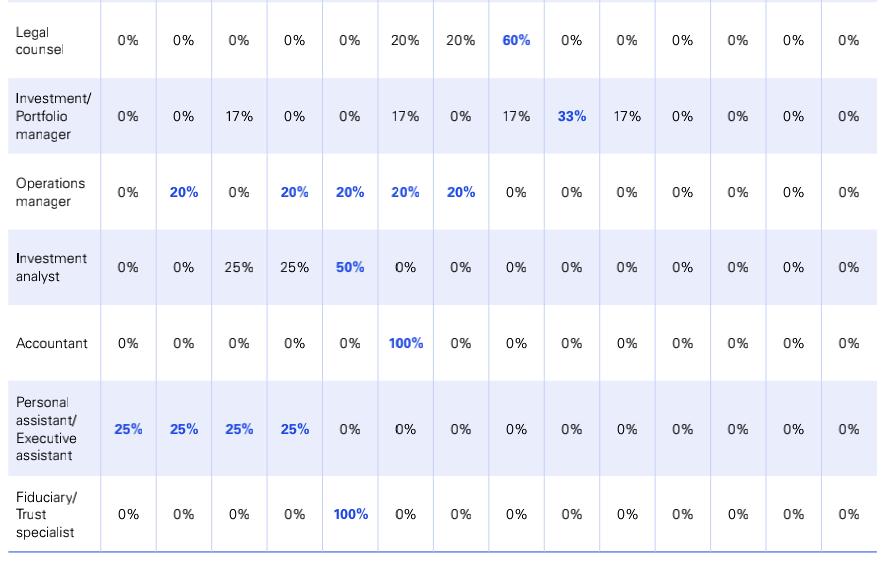This screenshot has height=561, width=883.
Task: Select the bold 50% for Investment analyst
Action: 350,267
